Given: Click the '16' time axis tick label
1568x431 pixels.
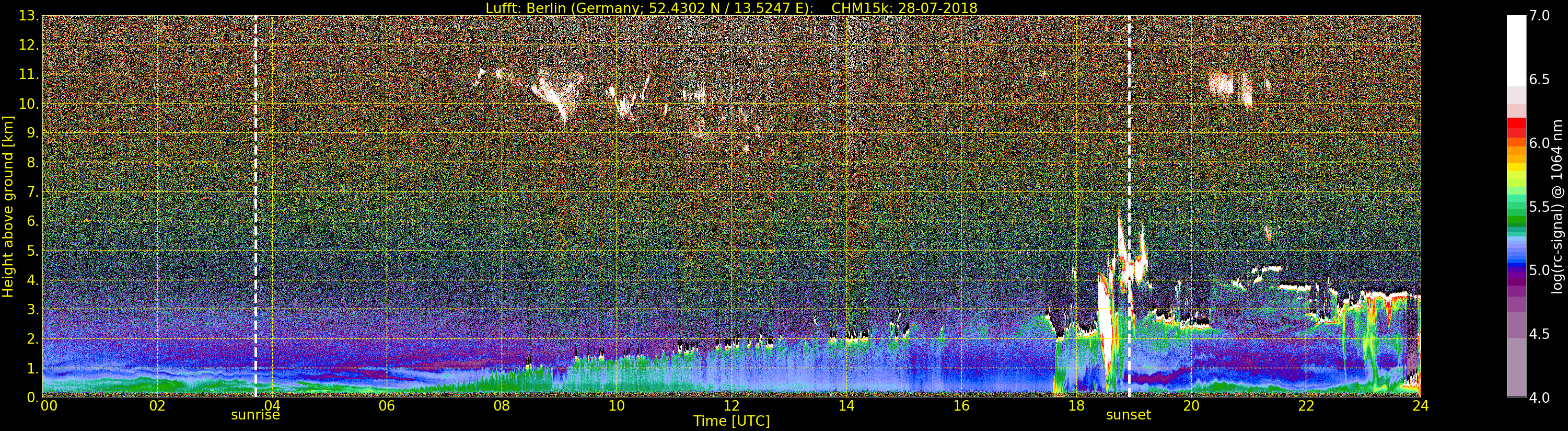Looking at the screenshot, I should (x=961, y=406).
